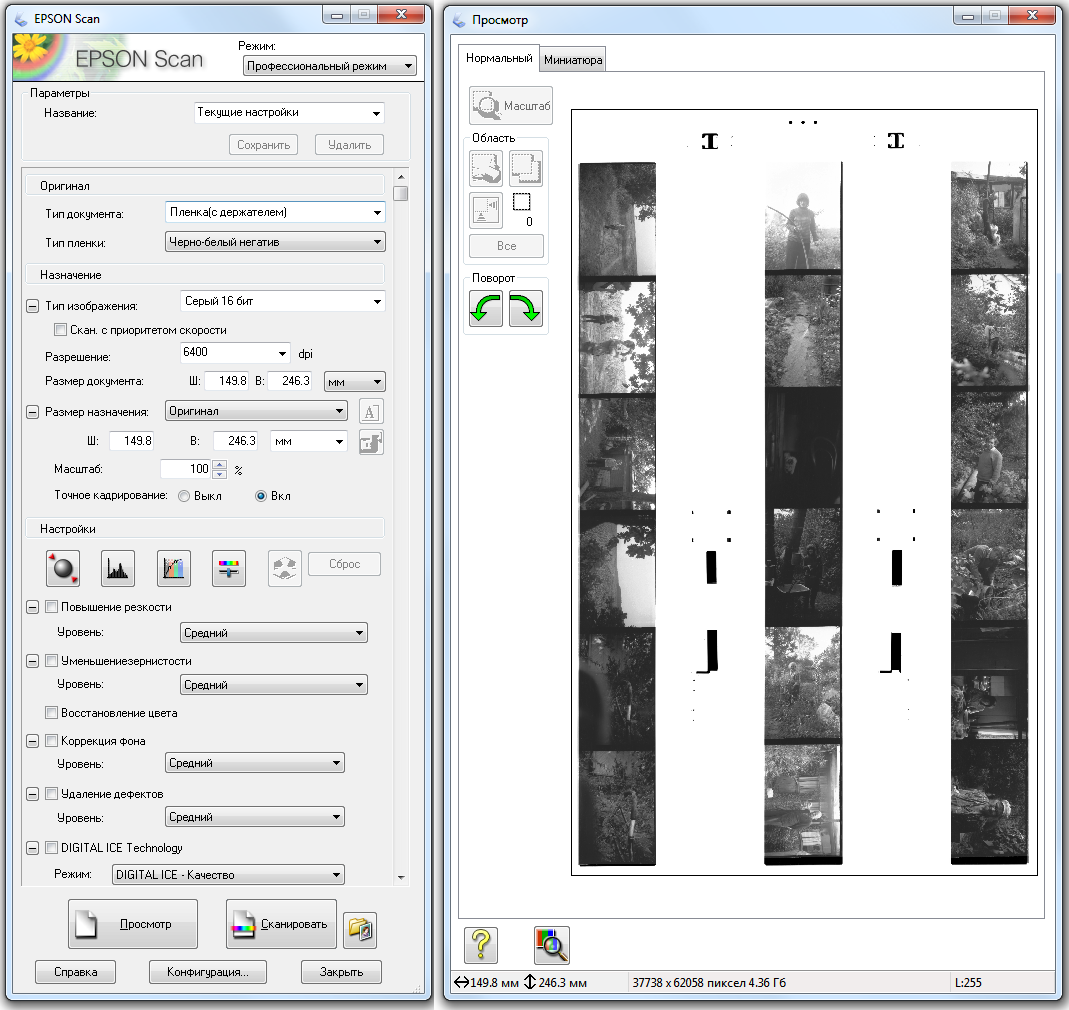Open the DIGITAL ICE Режим dropdown
This screenshot has height=1010, width=1069.
tap(228, 874)
